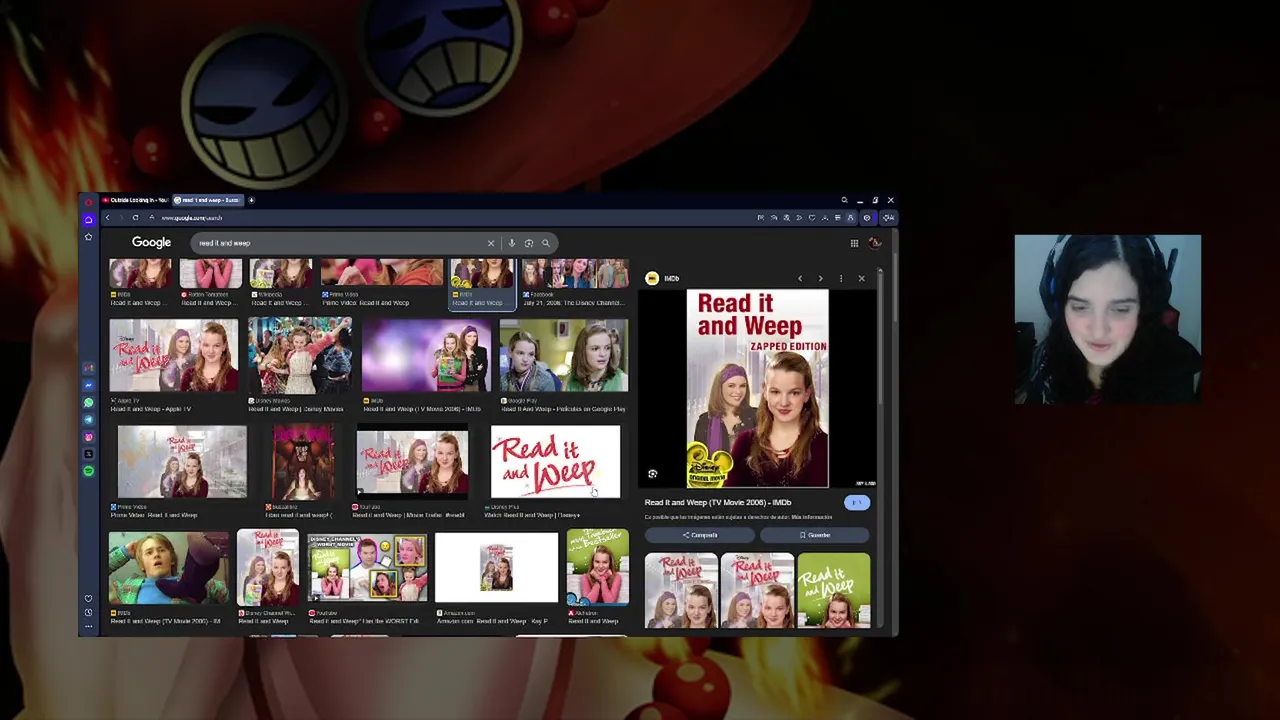Click the Google logo
Screen dimensions: 1280x720
151,242
